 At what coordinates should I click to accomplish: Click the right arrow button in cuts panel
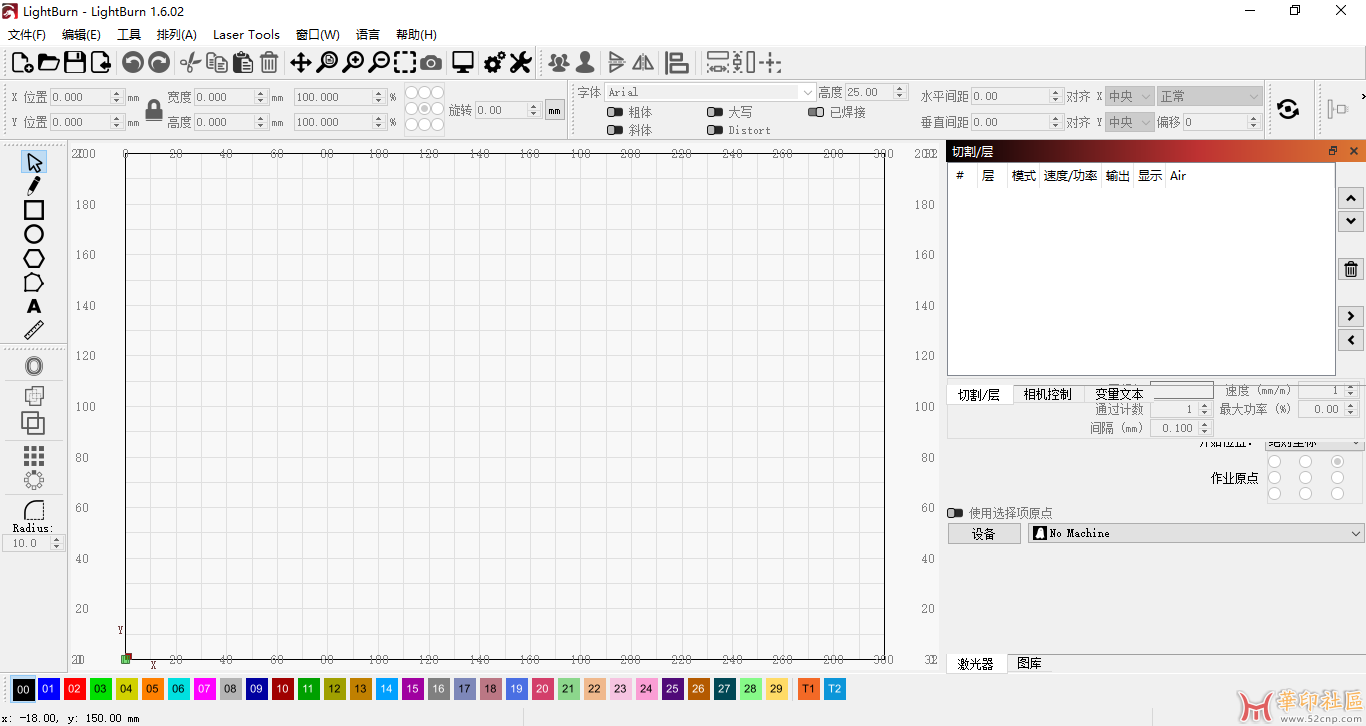[1351, 316]
